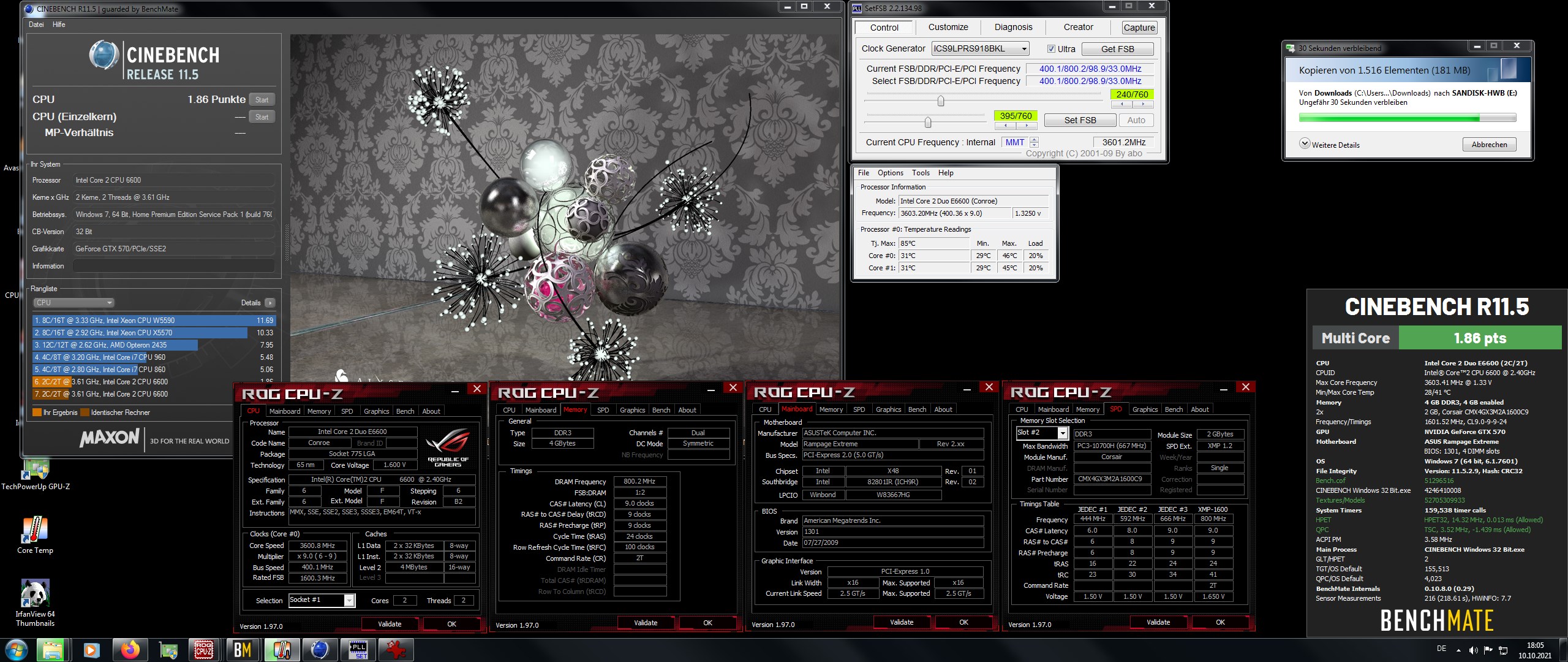Viewport: 1568px width, 662px height.
Task: Switch to IrfanView red cat taskbar icon
Action: click(x=396, y=650)
